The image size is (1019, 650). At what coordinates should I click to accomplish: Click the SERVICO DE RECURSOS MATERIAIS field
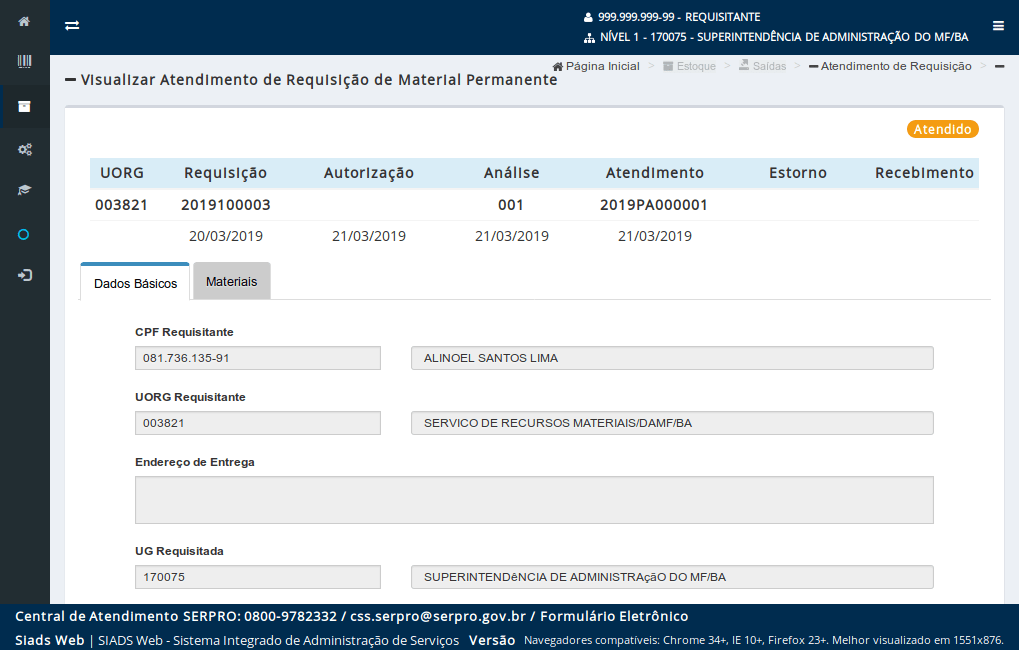point(672,423)
